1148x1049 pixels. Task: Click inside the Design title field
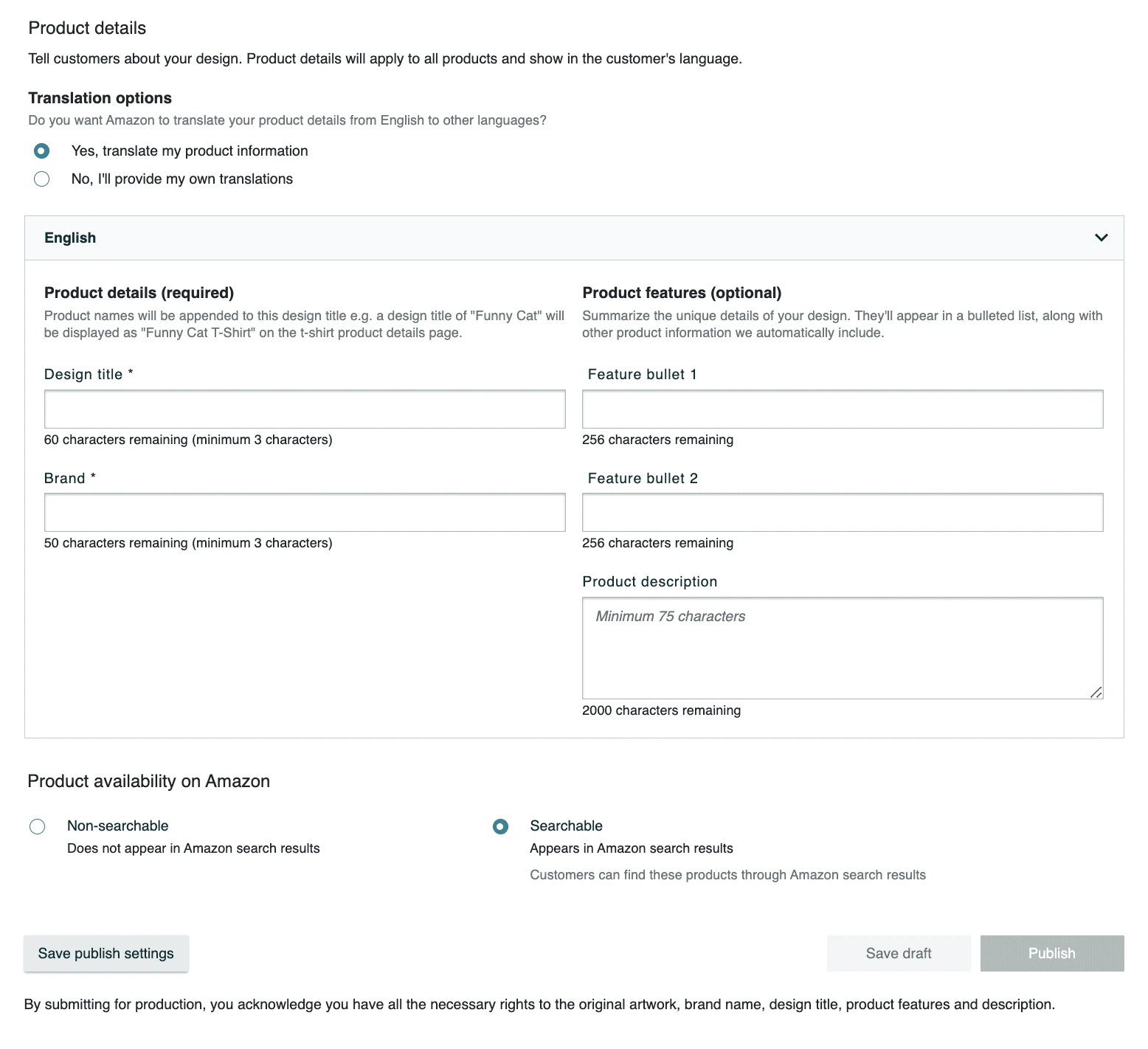(x=304, y=409)
